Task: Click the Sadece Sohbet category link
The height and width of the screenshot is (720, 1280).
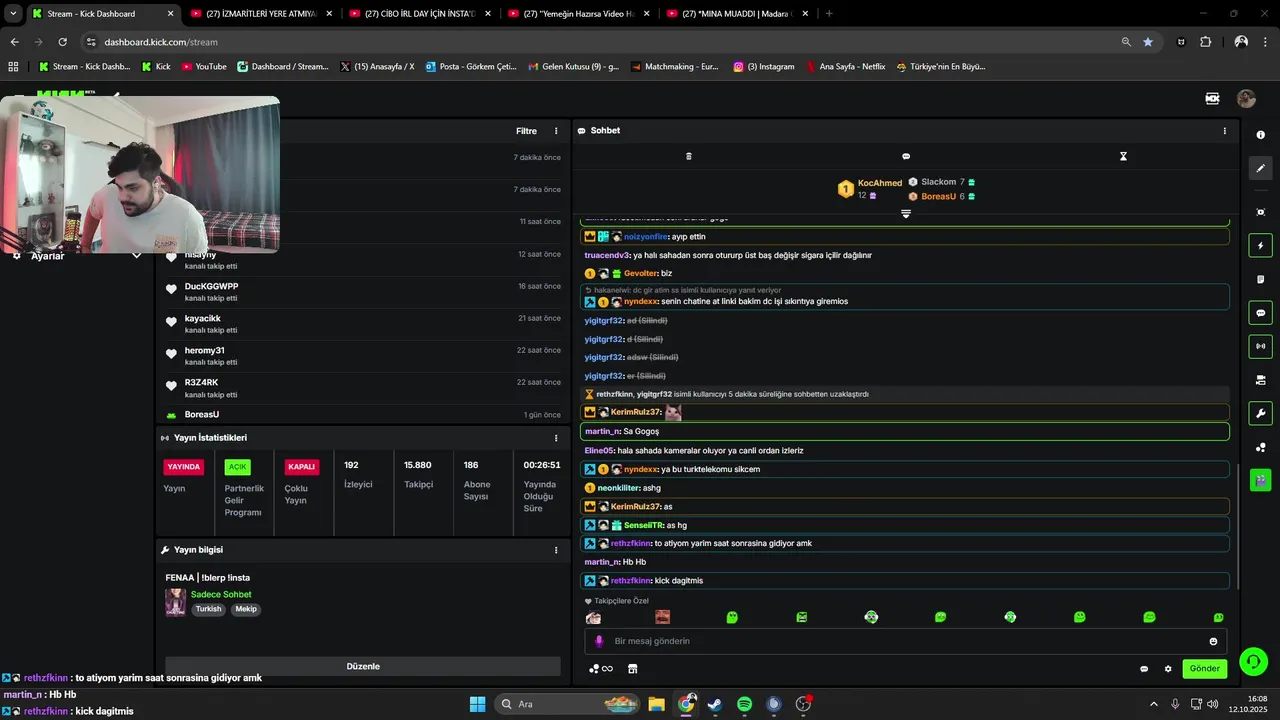Action: [x=221, y=595]
